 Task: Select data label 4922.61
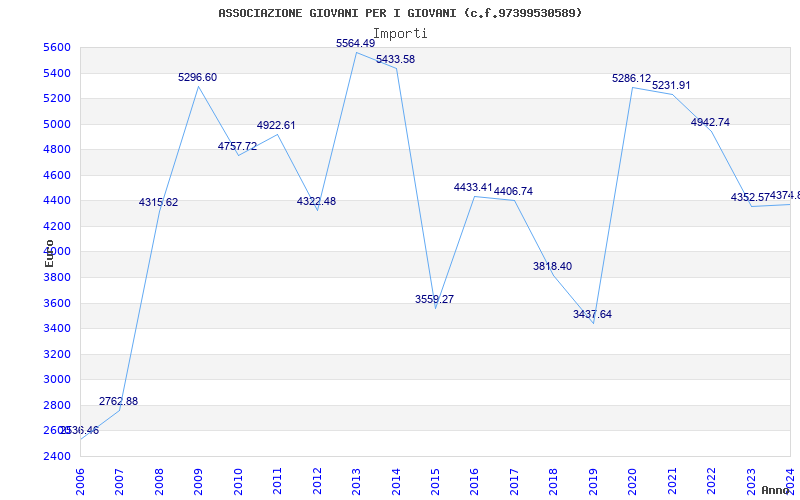point(276,126)
